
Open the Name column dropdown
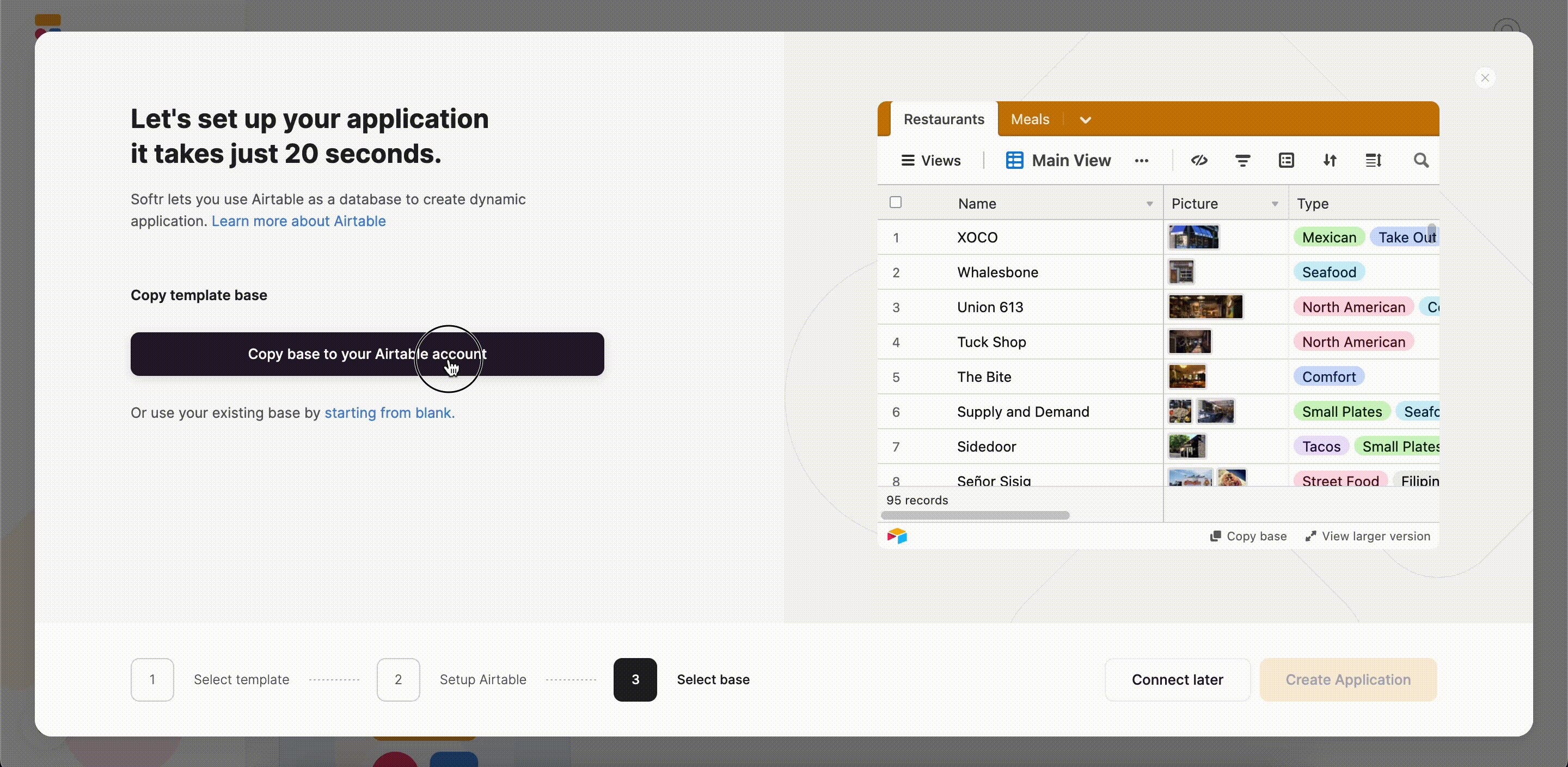coord(1149,204)
